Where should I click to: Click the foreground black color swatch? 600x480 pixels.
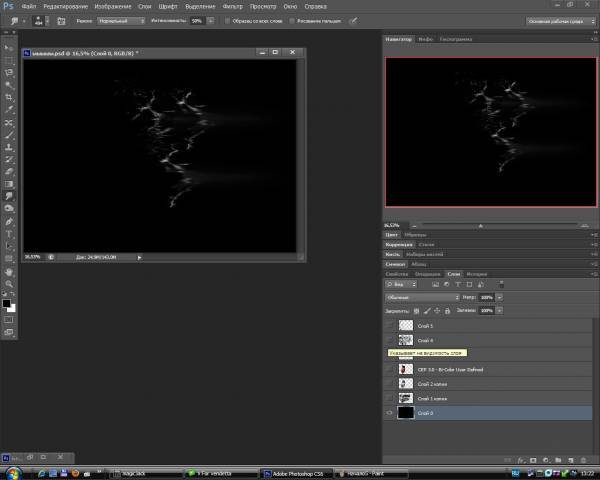pos(6,301)
